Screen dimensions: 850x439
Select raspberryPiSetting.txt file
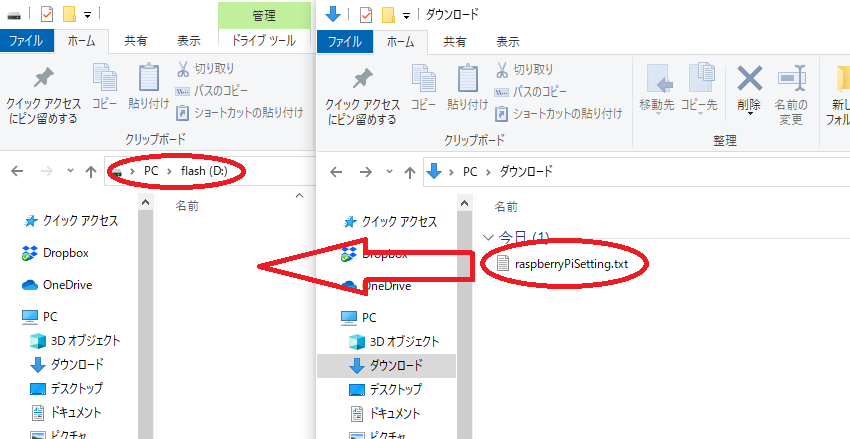570,263
